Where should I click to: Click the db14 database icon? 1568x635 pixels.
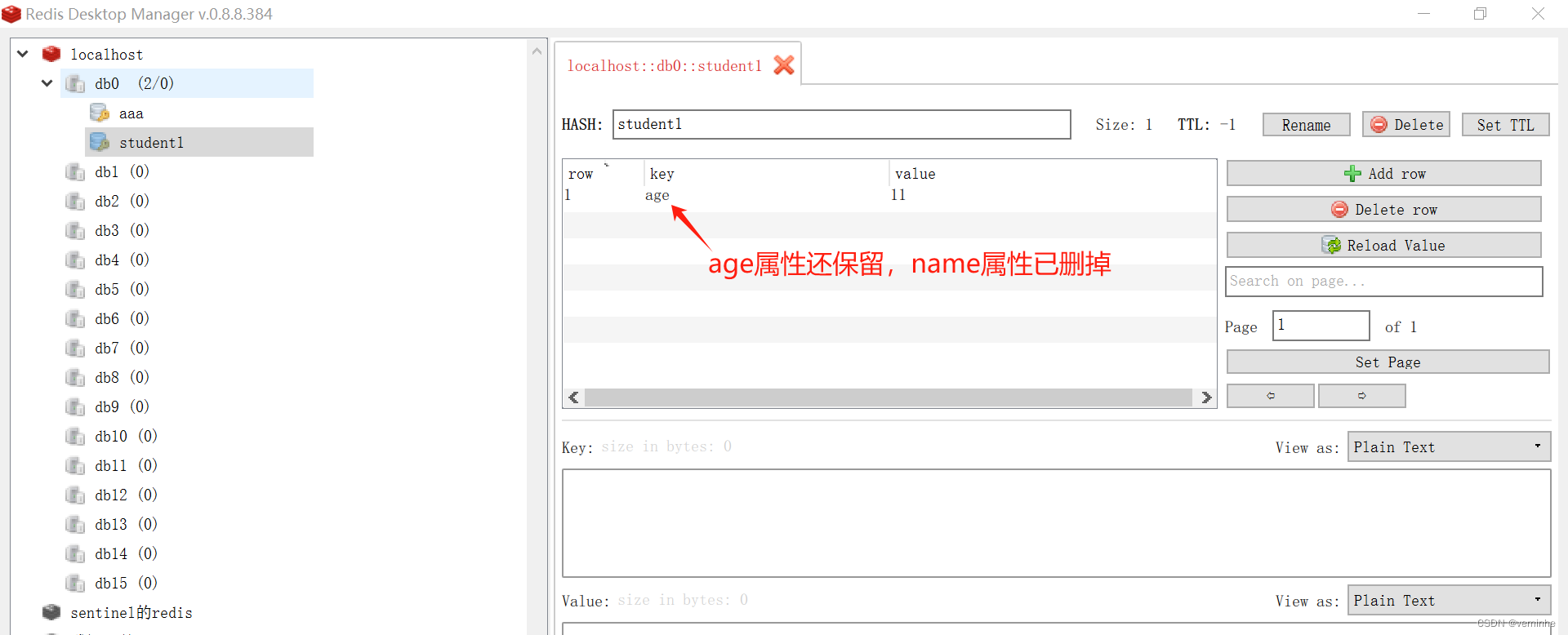pos(75,553)
